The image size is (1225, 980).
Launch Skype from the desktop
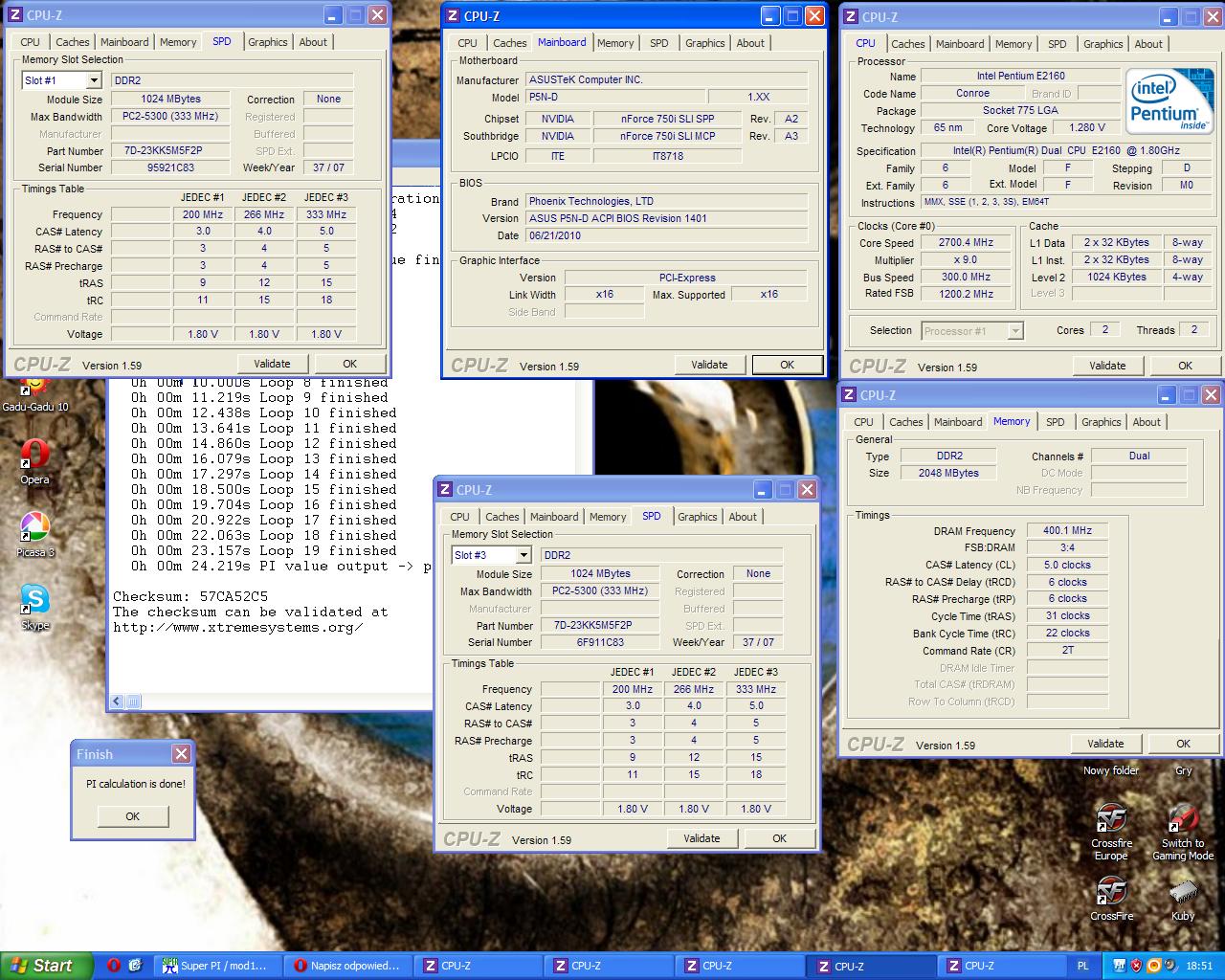[x=34, y=601]
